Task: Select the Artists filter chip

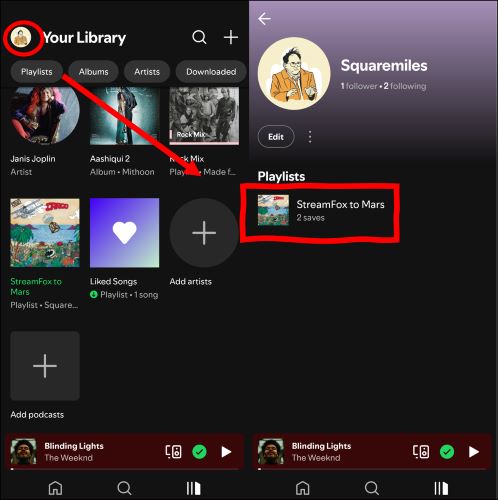Action: click(147, 72)
